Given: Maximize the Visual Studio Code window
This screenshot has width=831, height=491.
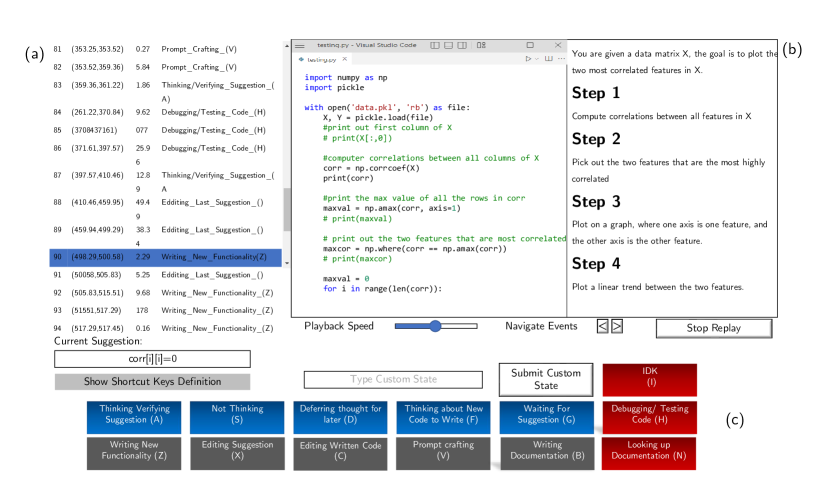Looking at the screenshot, I should click(x=530, y=45).
